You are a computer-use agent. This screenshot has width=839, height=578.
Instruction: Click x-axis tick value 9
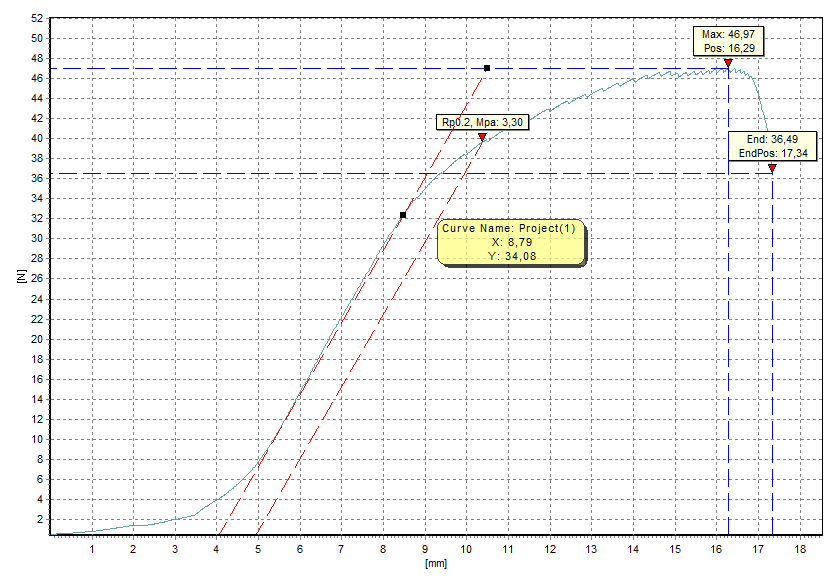(x=425, y=549)
